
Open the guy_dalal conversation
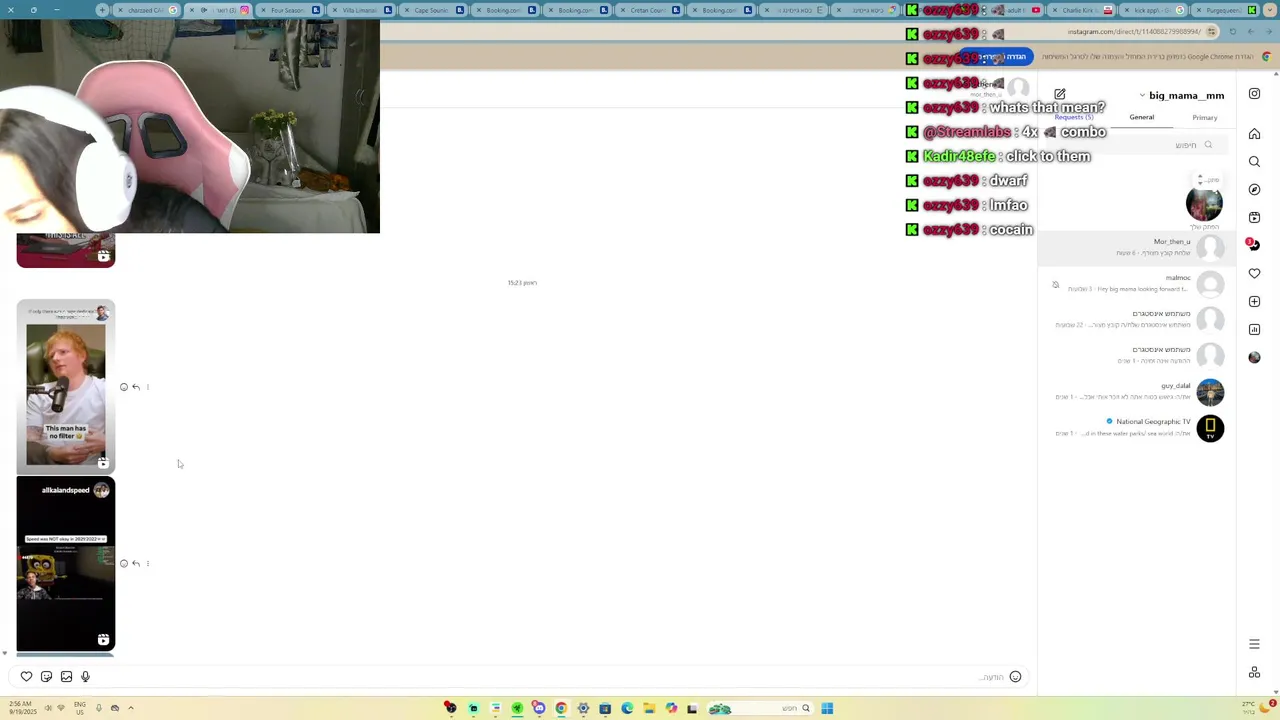coord(1137,392)
